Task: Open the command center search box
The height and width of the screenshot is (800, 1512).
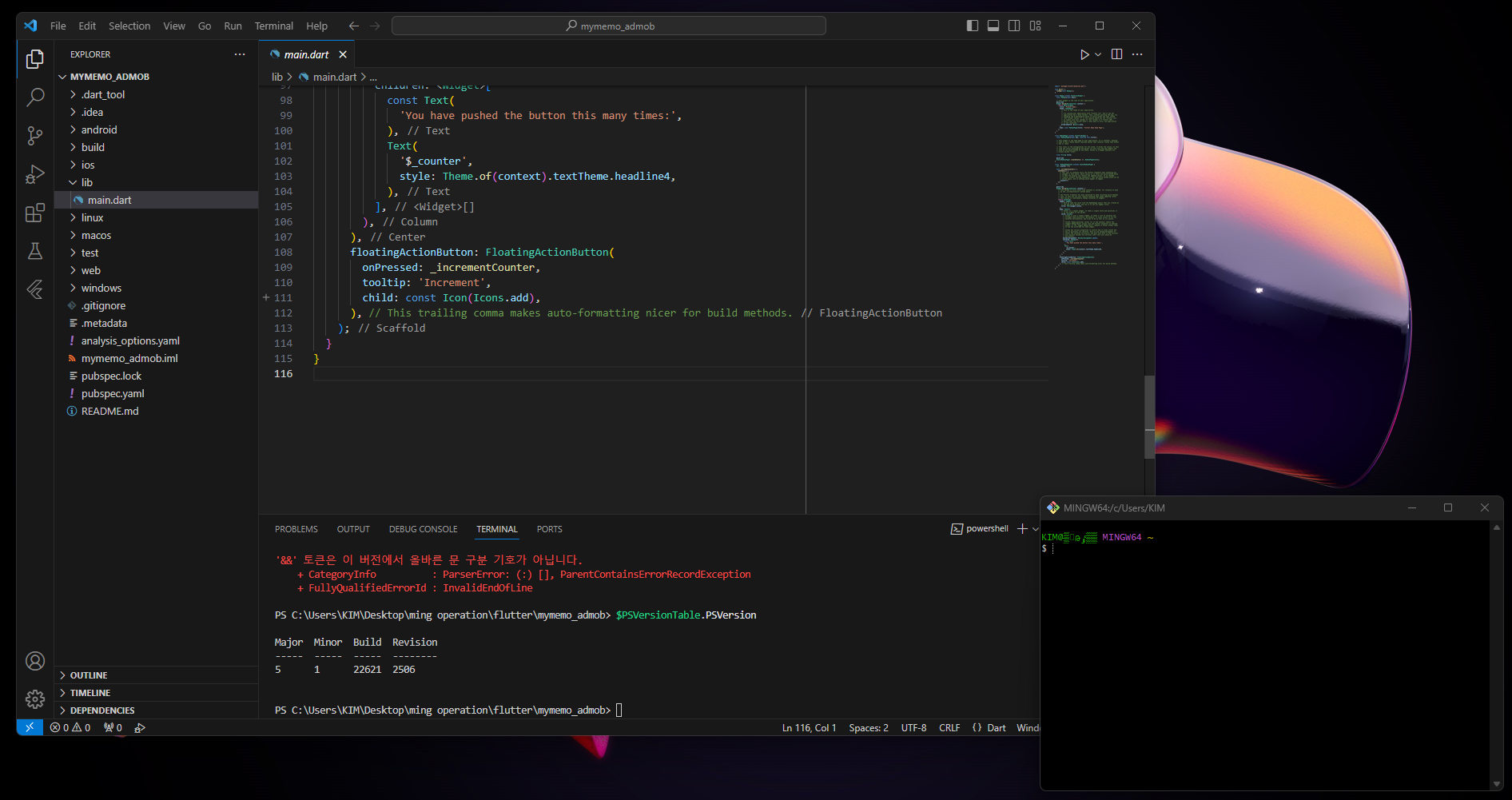Action: tap(609, 26)
